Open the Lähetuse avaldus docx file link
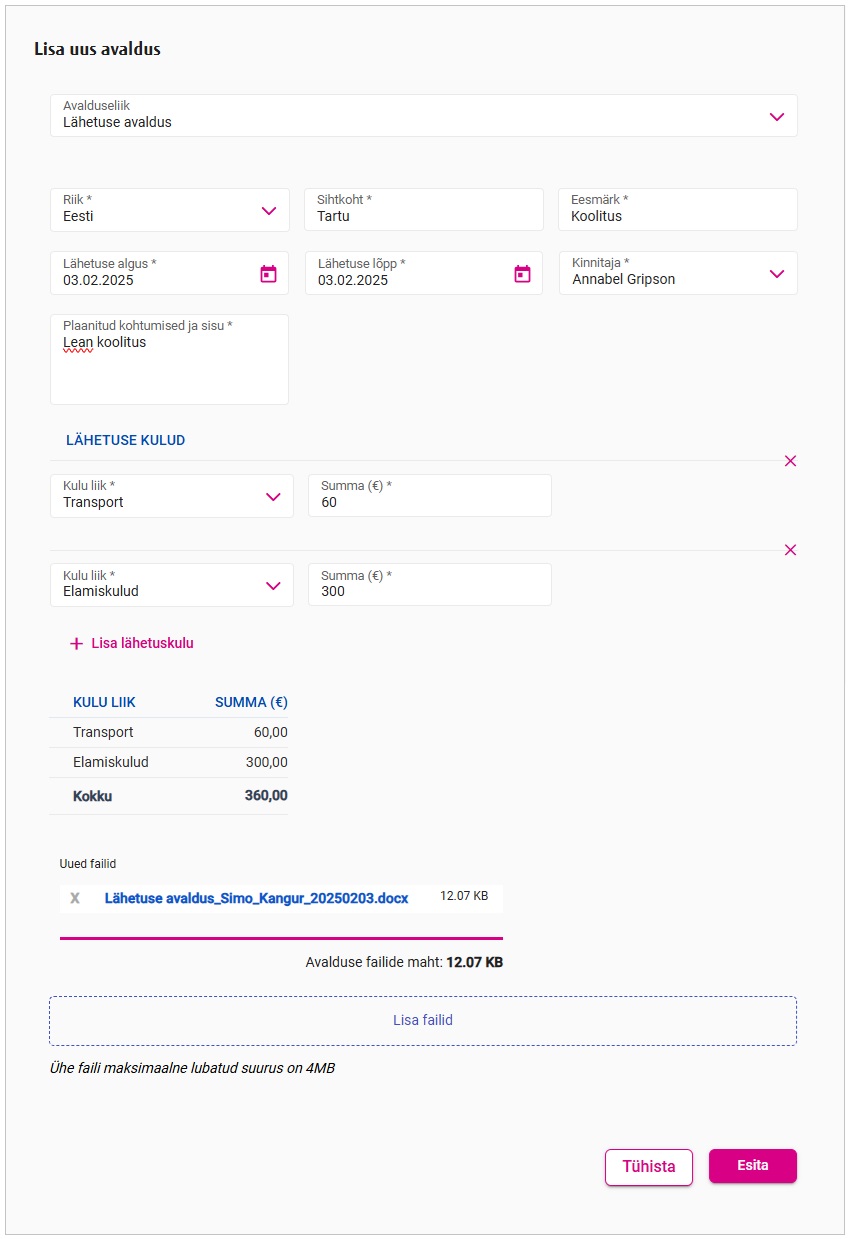Viewport: 848px width, 1239px height. click(256, 898)
